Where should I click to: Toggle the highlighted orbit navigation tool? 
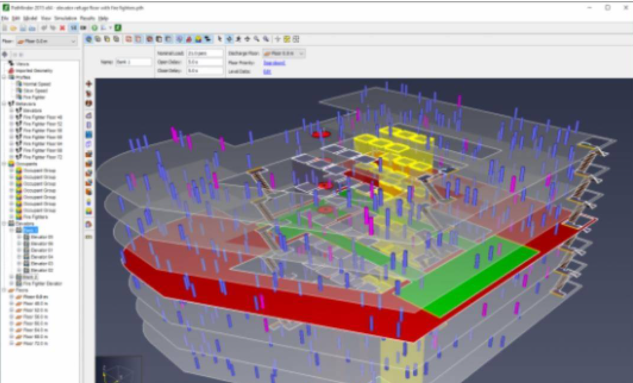[x=229, y=39]
